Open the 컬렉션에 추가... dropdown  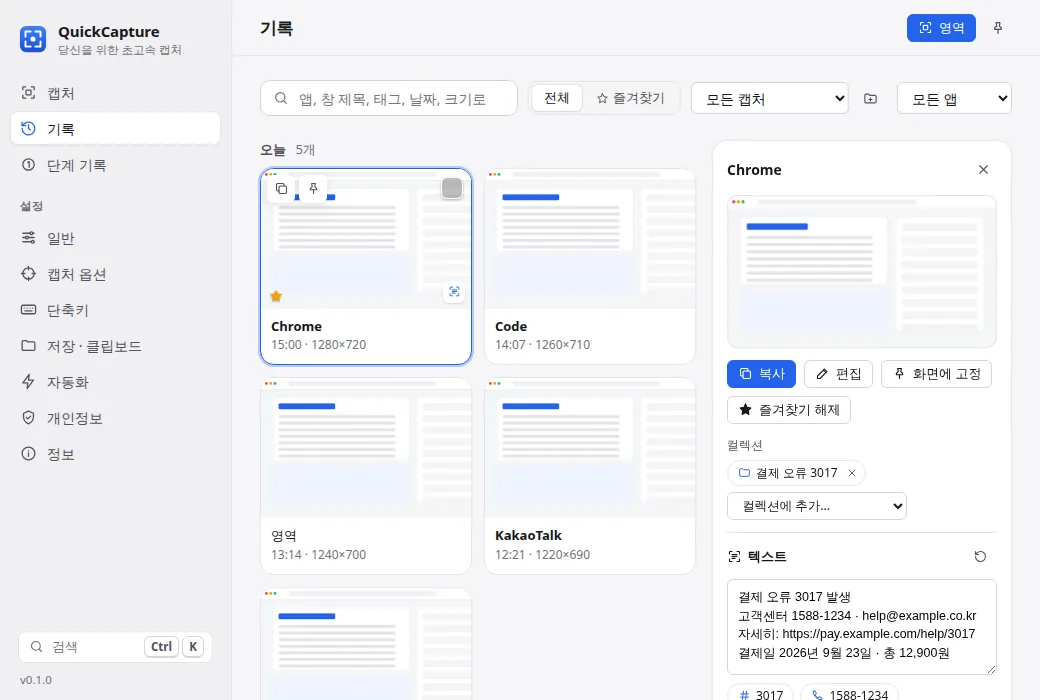[816, 506]
